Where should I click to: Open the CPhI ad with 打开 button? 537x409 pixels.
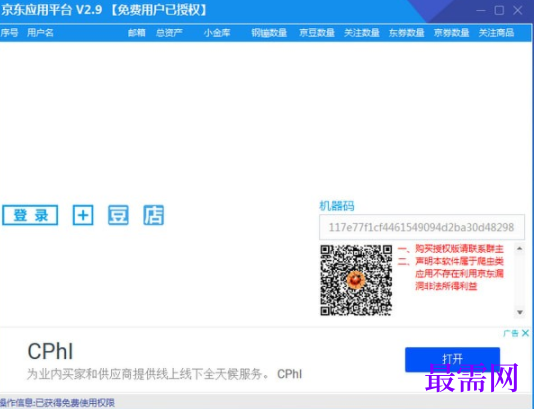452,359
